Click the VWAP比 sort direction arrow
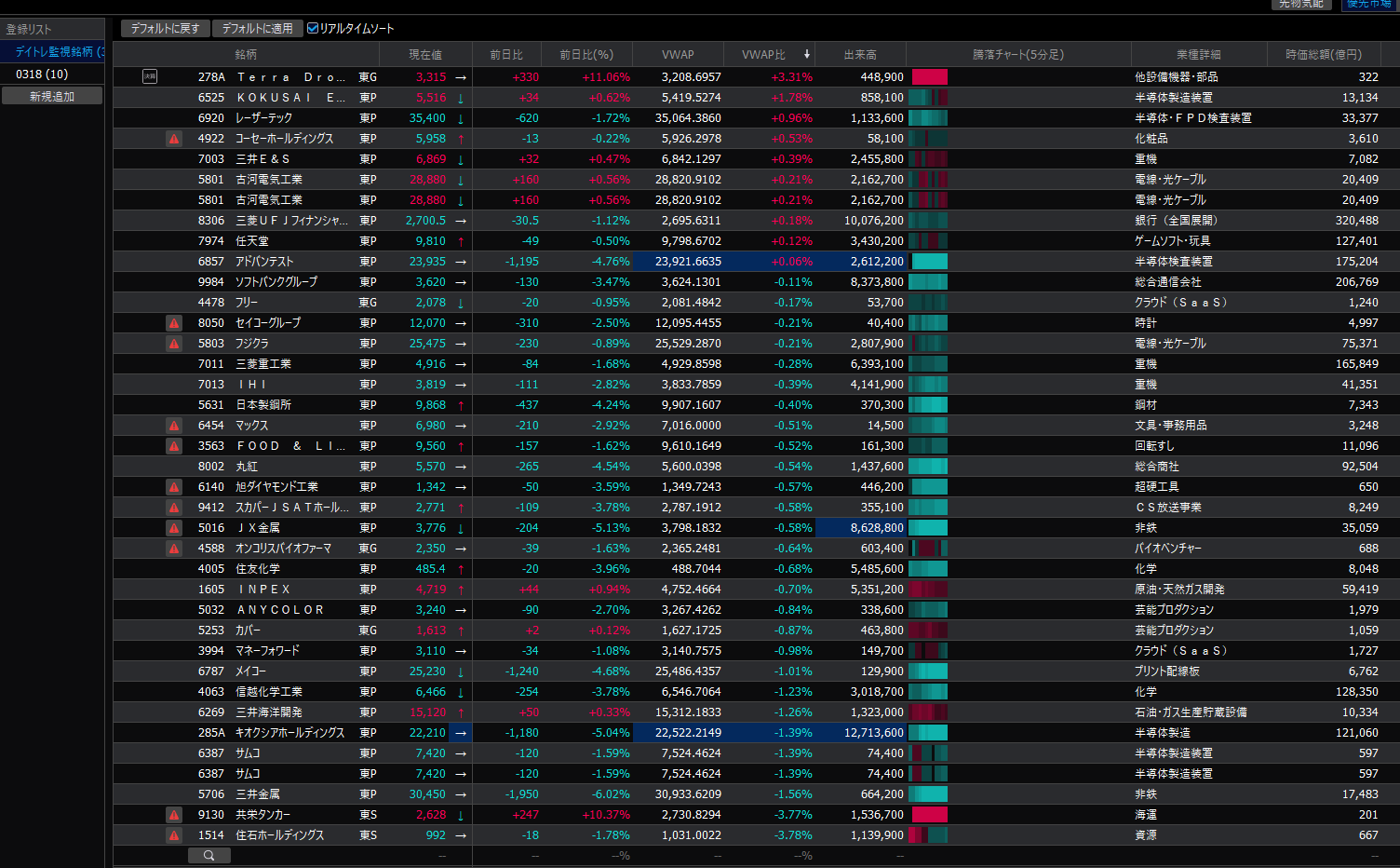 806,55
